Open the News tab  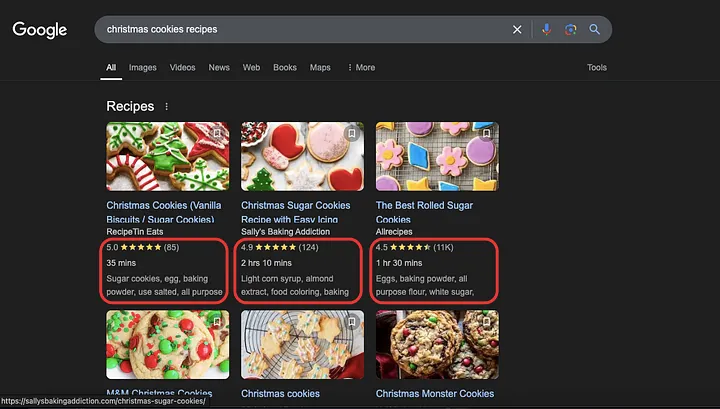[x=219, y=67]
